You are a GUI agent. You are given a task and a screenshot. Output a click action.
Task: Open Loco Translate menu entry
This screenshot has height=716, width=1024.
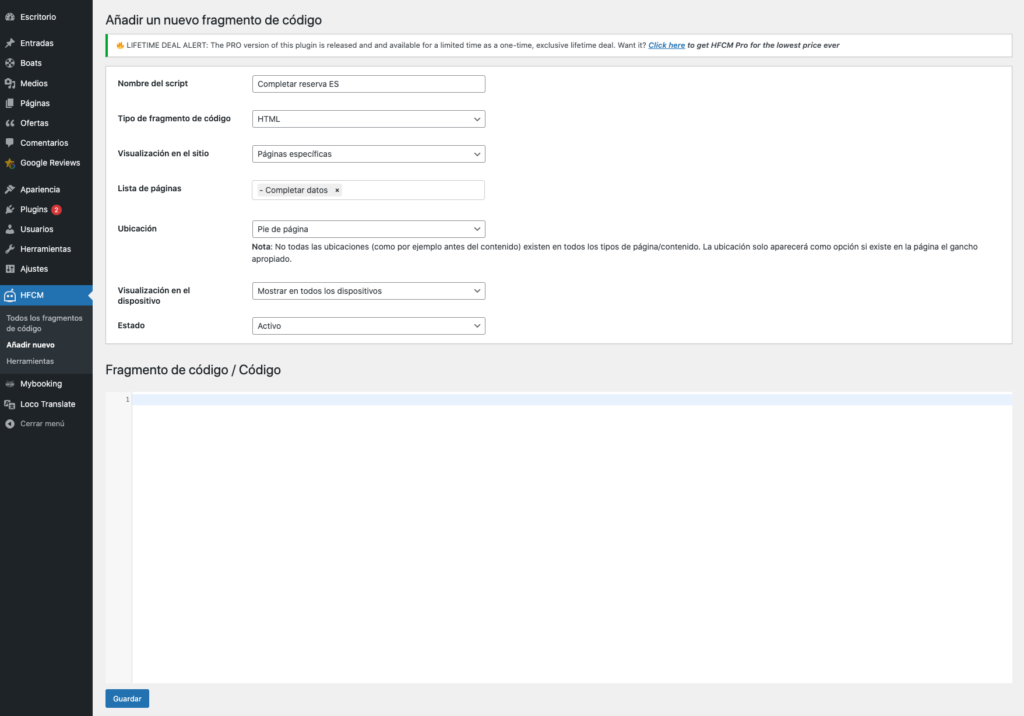48,404
